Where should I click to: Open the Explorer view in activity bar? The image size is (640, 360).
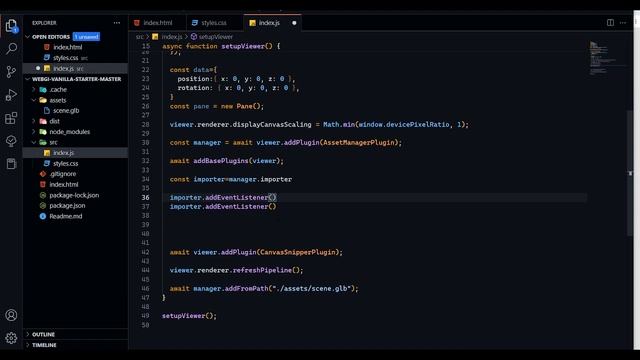11,26
